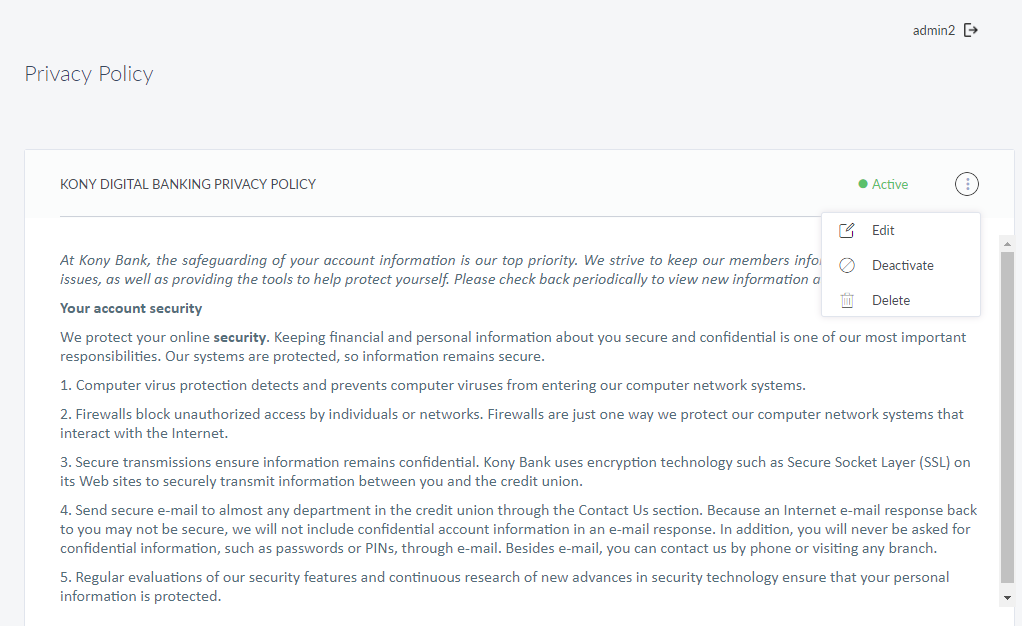This screenshot has height=626, width=1022.
Task: Click the bold word "security" in the text
Action: click(x=239, y=338)
